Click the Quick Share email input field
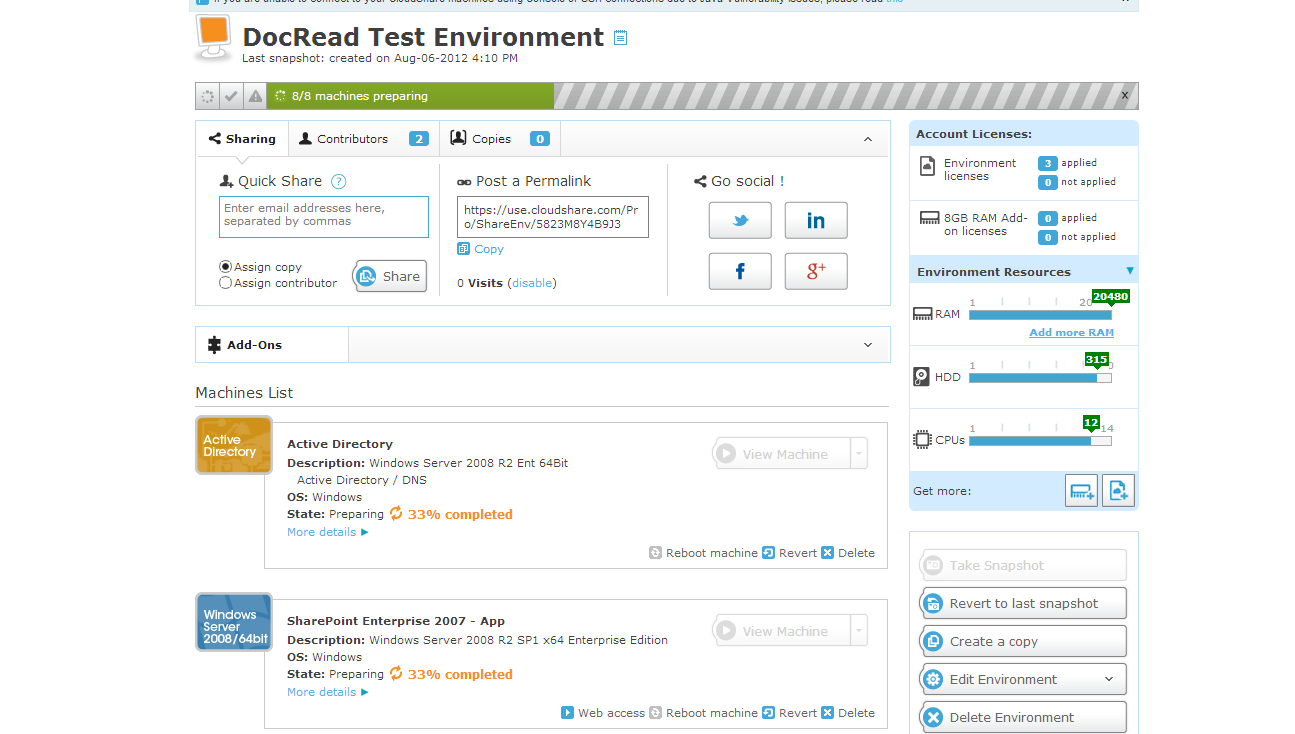This screenshot has height=734, width=1295. (323, 216)
